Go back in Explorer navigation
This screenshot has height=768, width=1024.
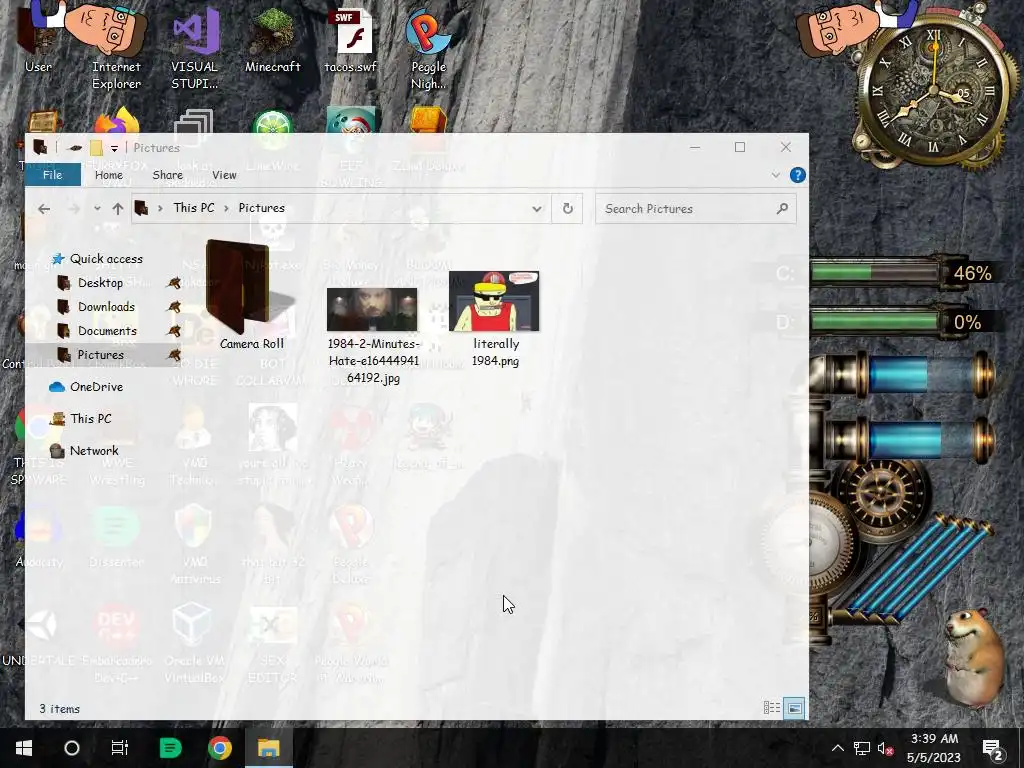[x=44, y=209]
